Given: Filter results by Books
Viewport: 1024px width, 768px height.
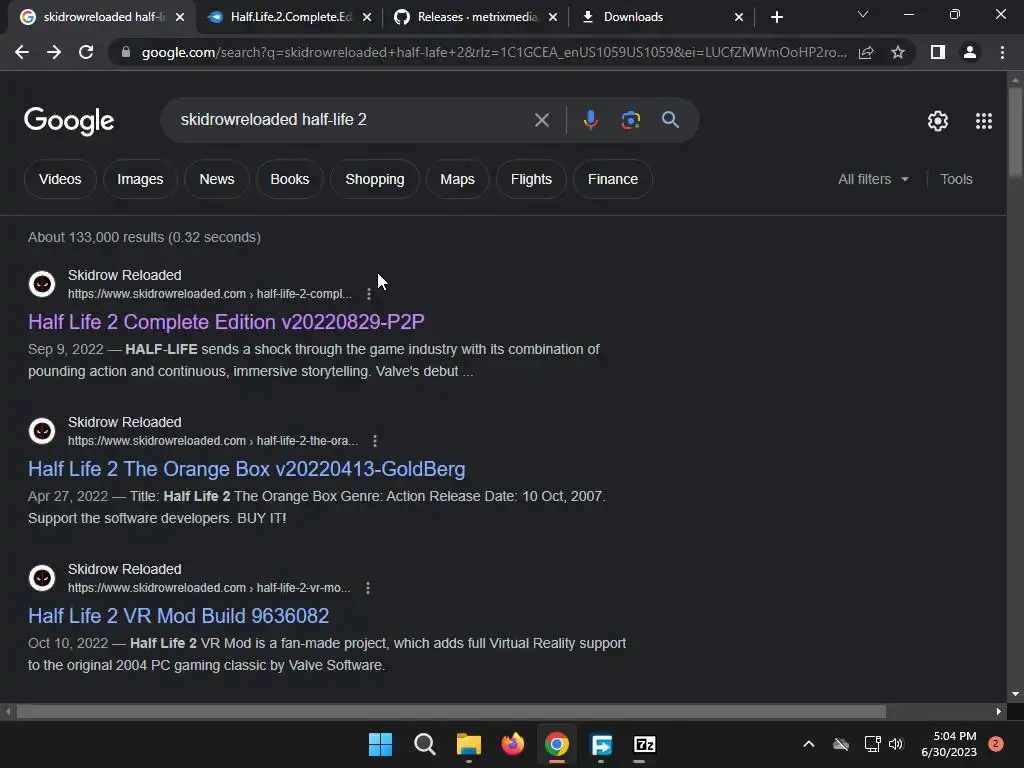Looking at the screenshot, I should click(x=290, y=179).
